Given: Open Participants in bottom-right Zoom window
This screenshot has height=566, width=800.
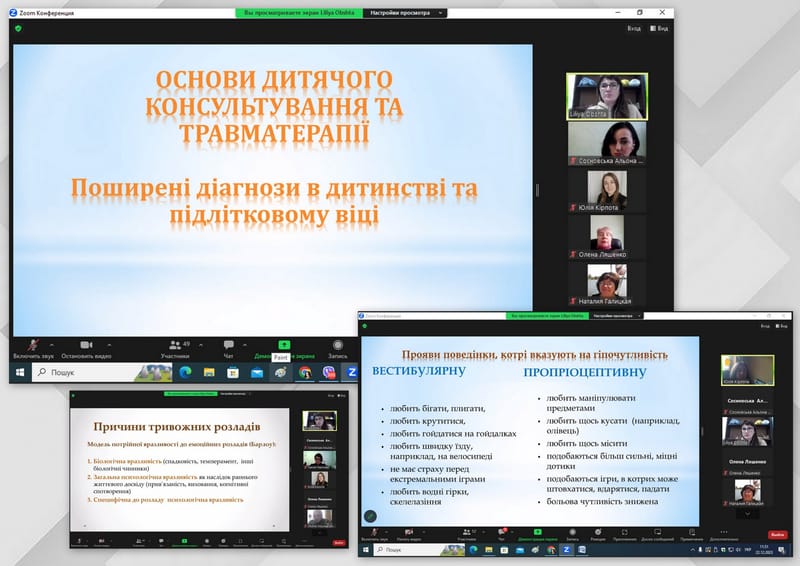Looking at the screenshot, I should (x=466, y=532).
